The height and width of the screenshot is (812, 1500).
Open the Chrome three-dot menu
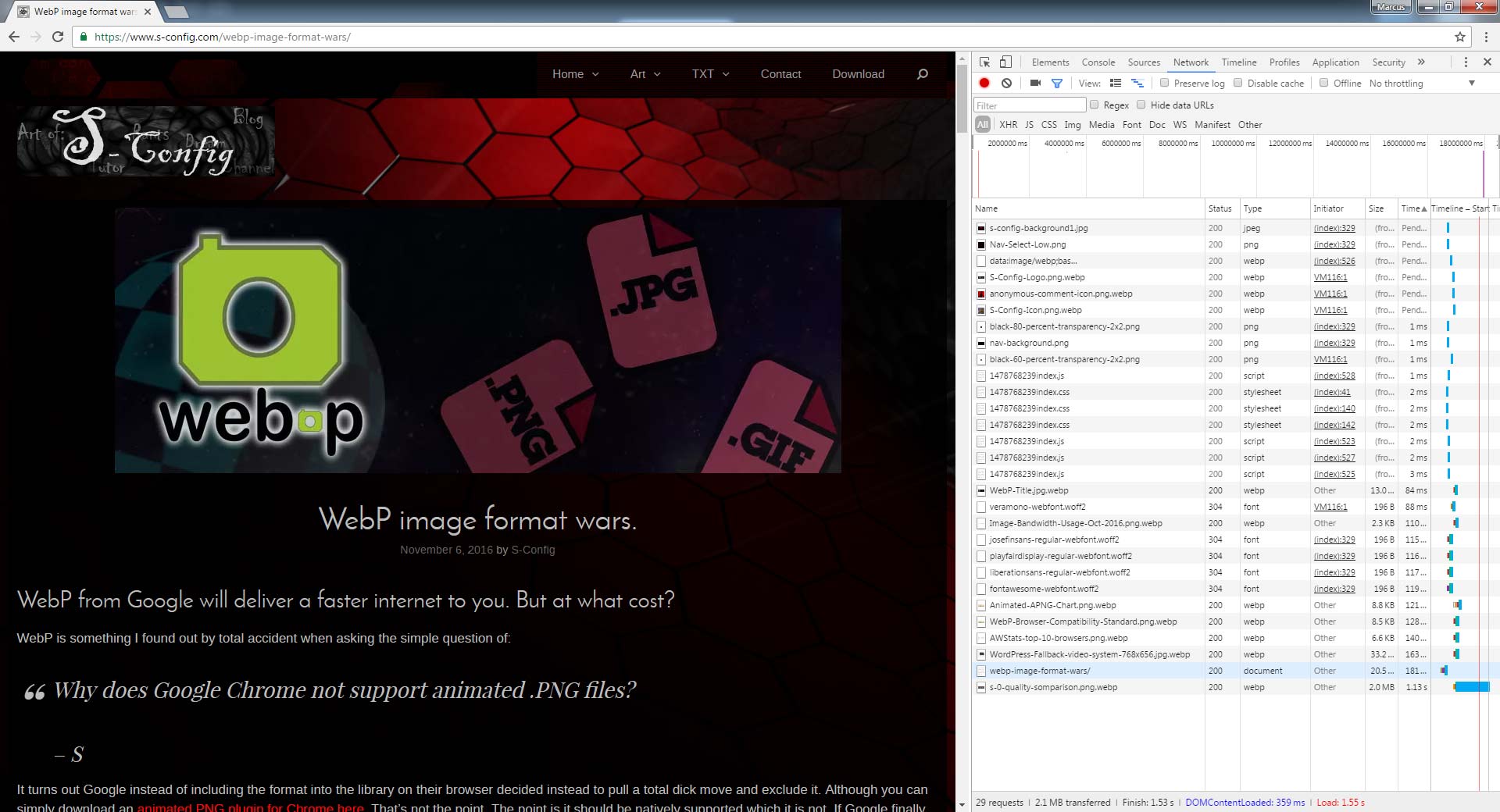pos(1486,37)
